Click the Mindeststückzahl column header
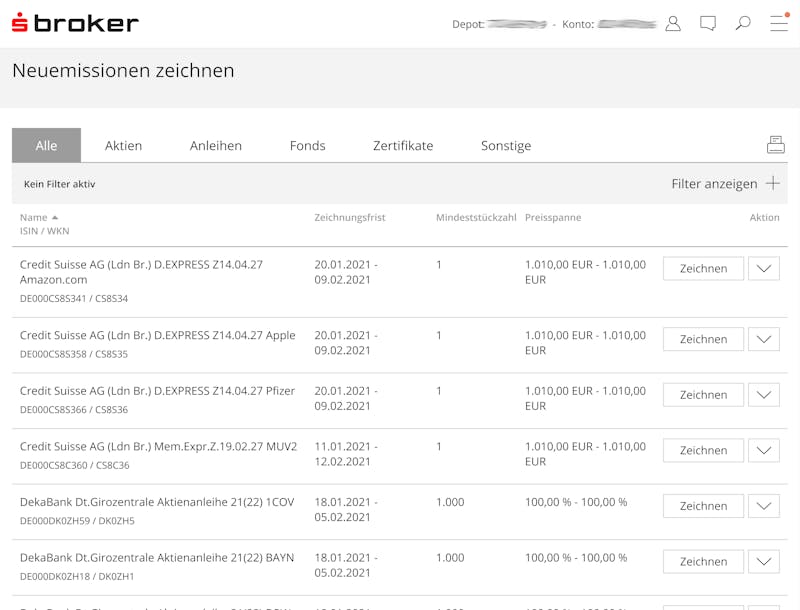This screenshot has width=800, height=610. [476, 218]
